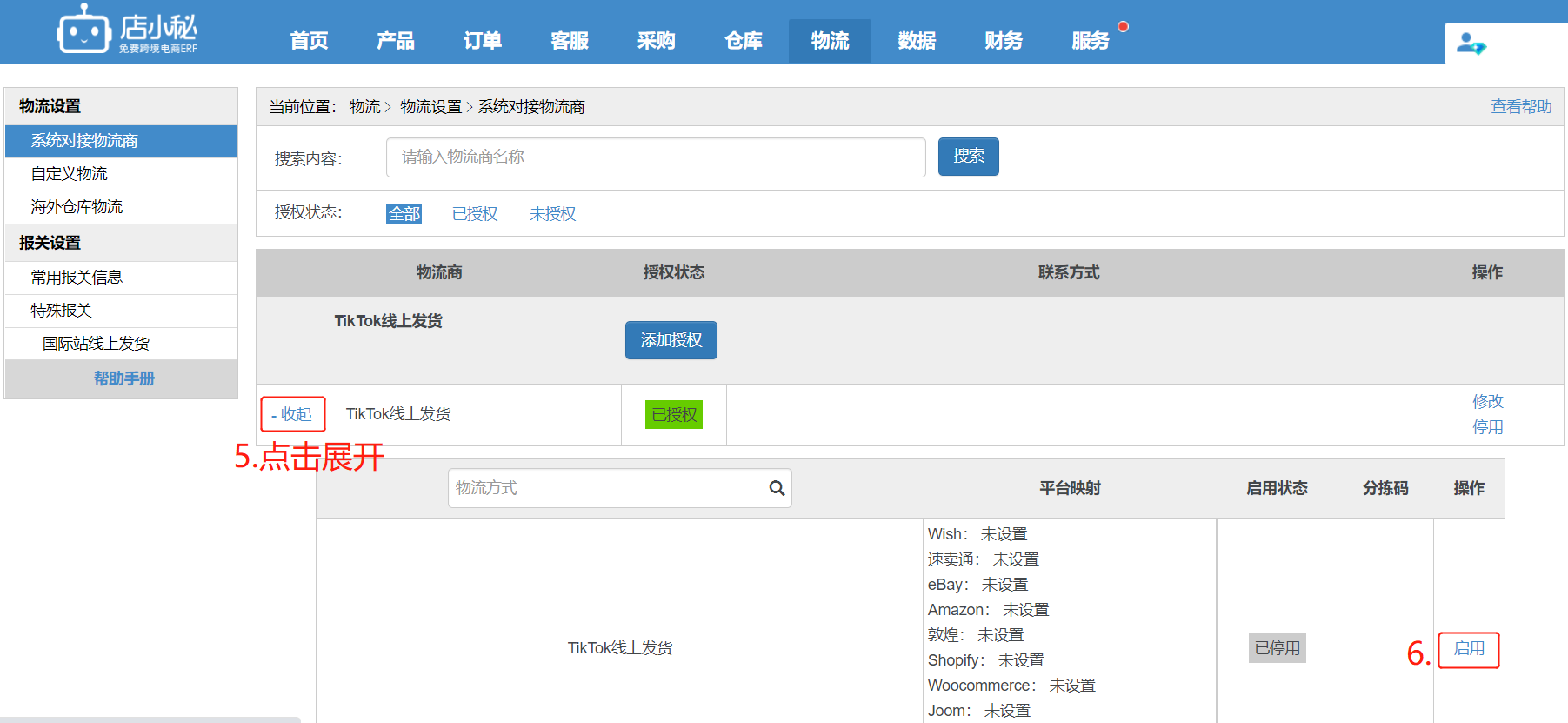
Task: Open 常用报关信息 in the sidebar
Action: pyautogui.click(x=121, y=278)
